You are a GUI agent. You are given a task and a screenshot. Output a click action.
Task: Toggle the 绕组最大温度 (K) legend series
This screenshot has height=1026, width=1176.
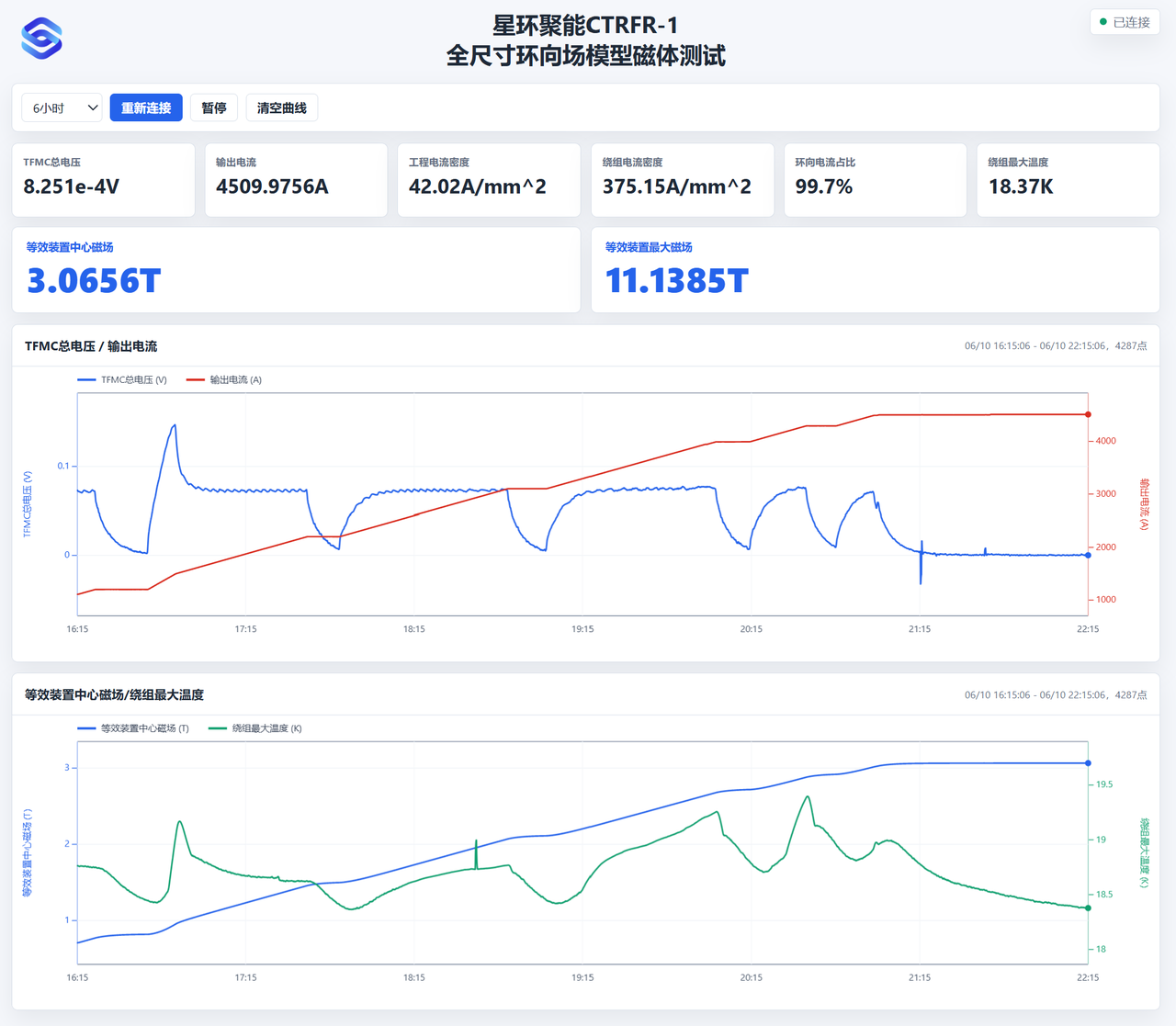[x=255, y=728]
